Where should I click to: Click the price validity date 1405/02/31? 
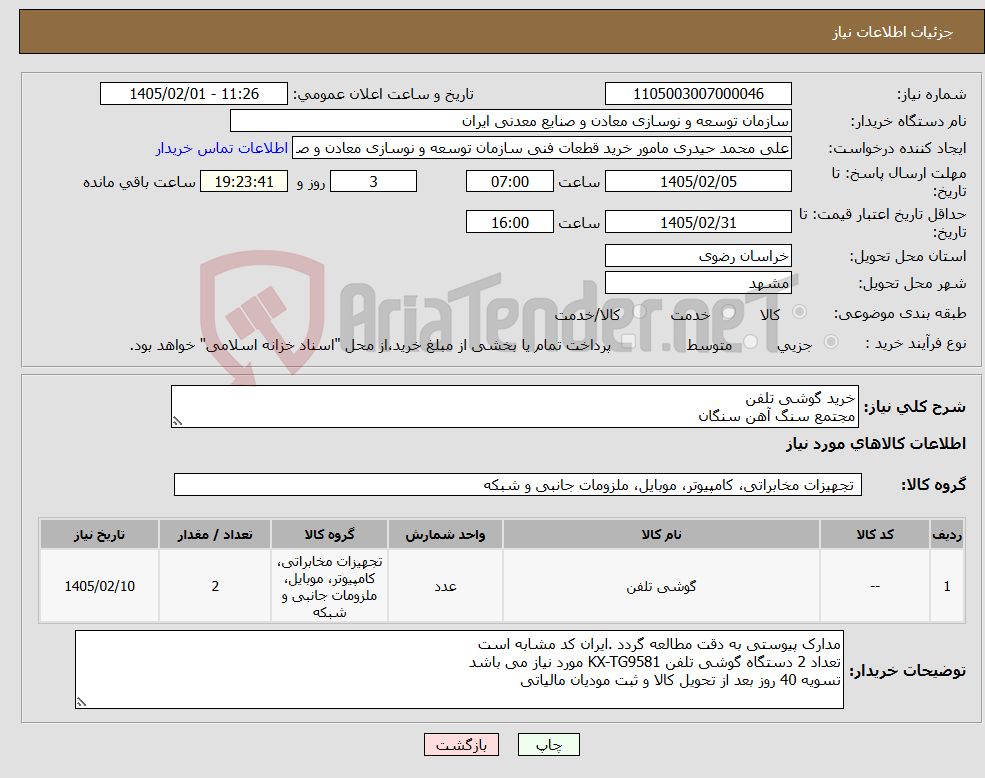point(698,222)
